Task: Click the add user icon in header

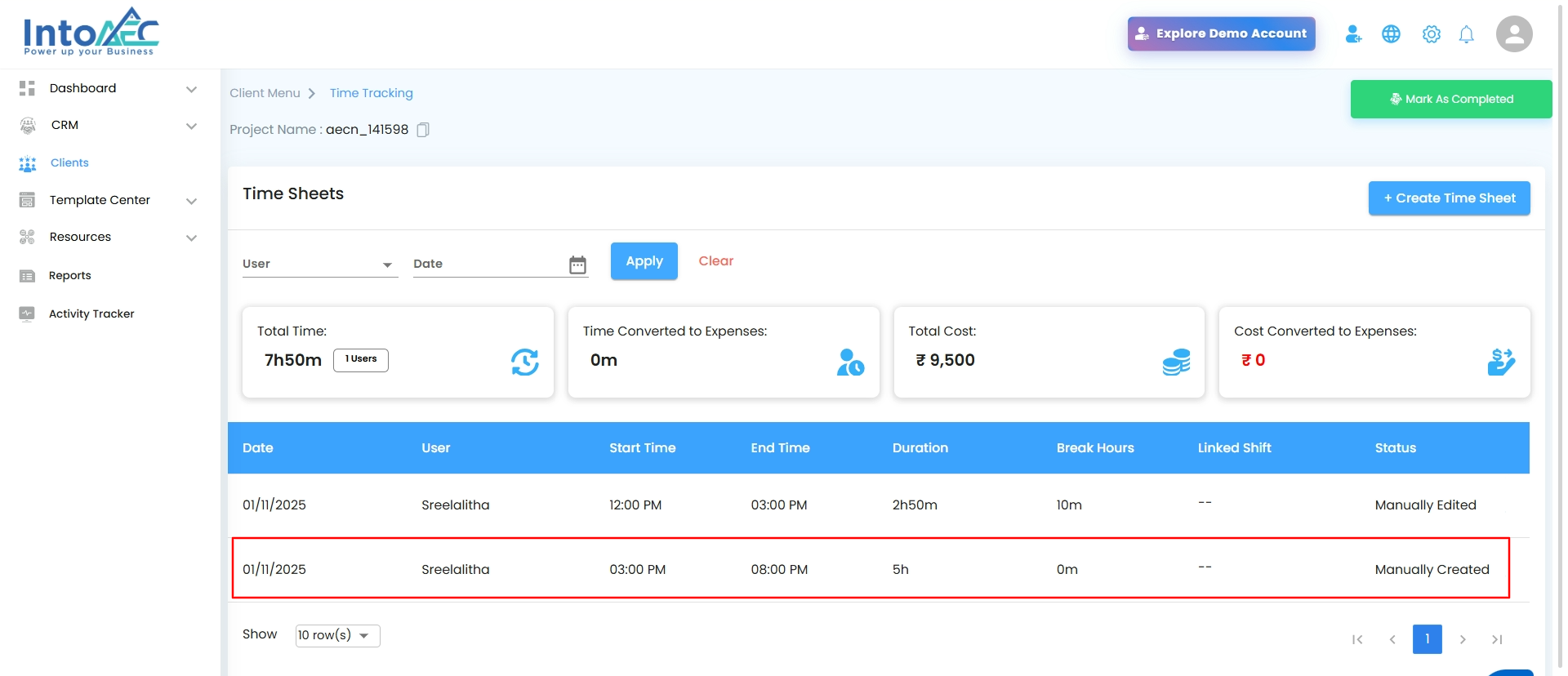Action: pos(1353,34)
